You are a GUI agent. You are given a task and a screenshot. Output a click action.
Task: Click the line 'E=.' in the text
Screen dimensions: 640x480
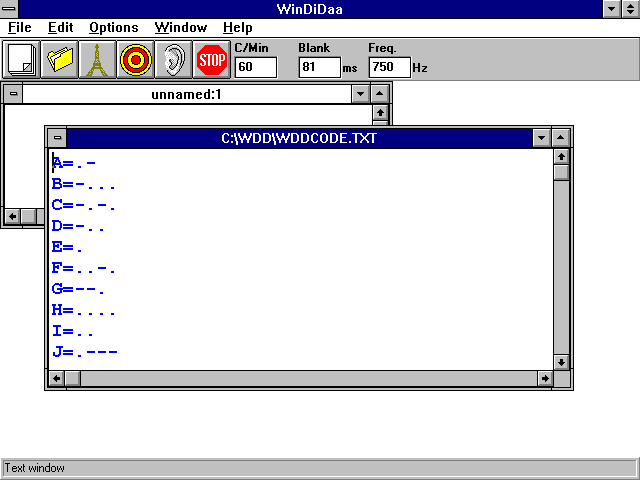(68, 247)
